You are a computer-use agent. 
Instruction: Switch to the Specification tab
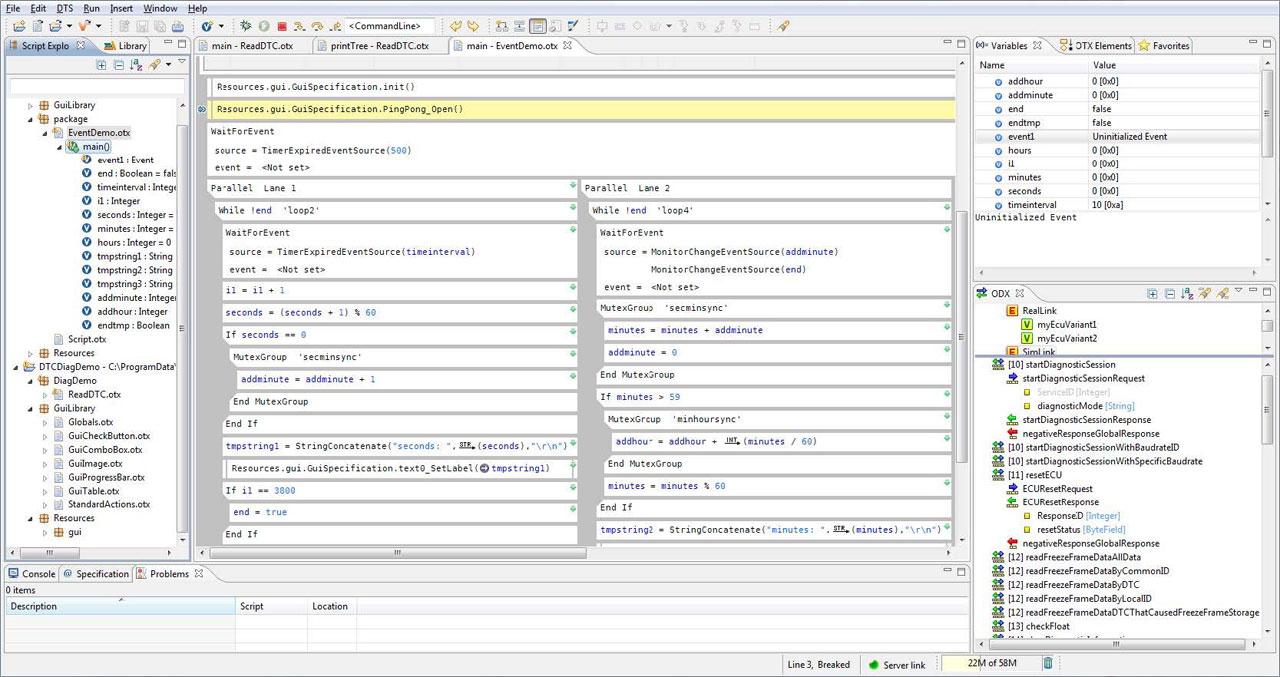point(96,574)
